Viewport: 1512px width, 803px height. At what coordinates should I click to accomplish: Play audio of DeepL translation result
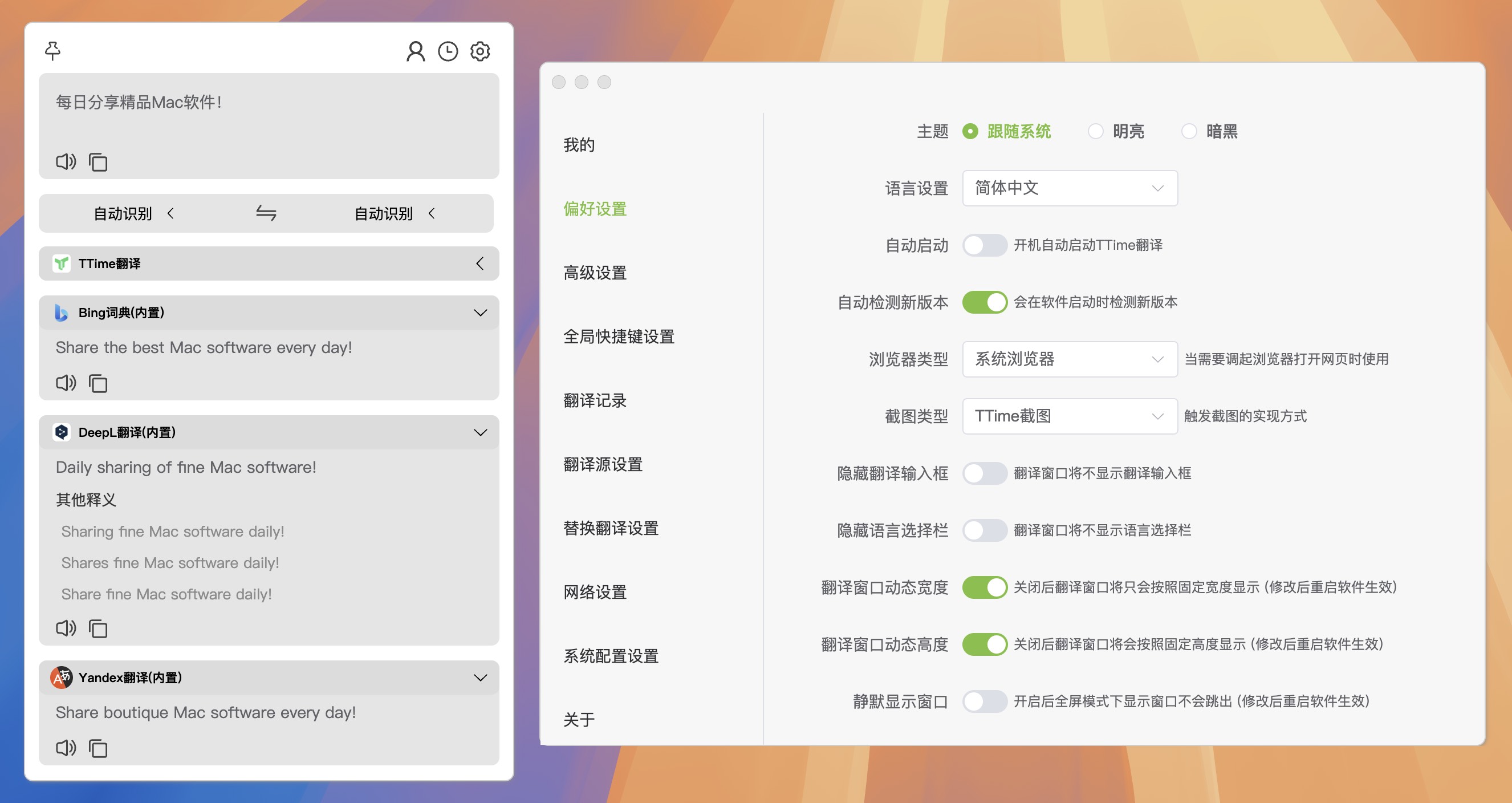click(x=66, y=628)
